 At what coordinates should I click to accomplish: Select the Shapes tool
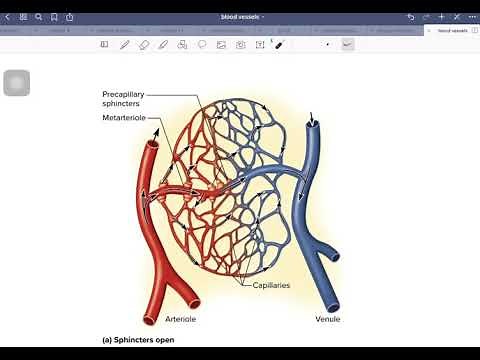(182, 45)
